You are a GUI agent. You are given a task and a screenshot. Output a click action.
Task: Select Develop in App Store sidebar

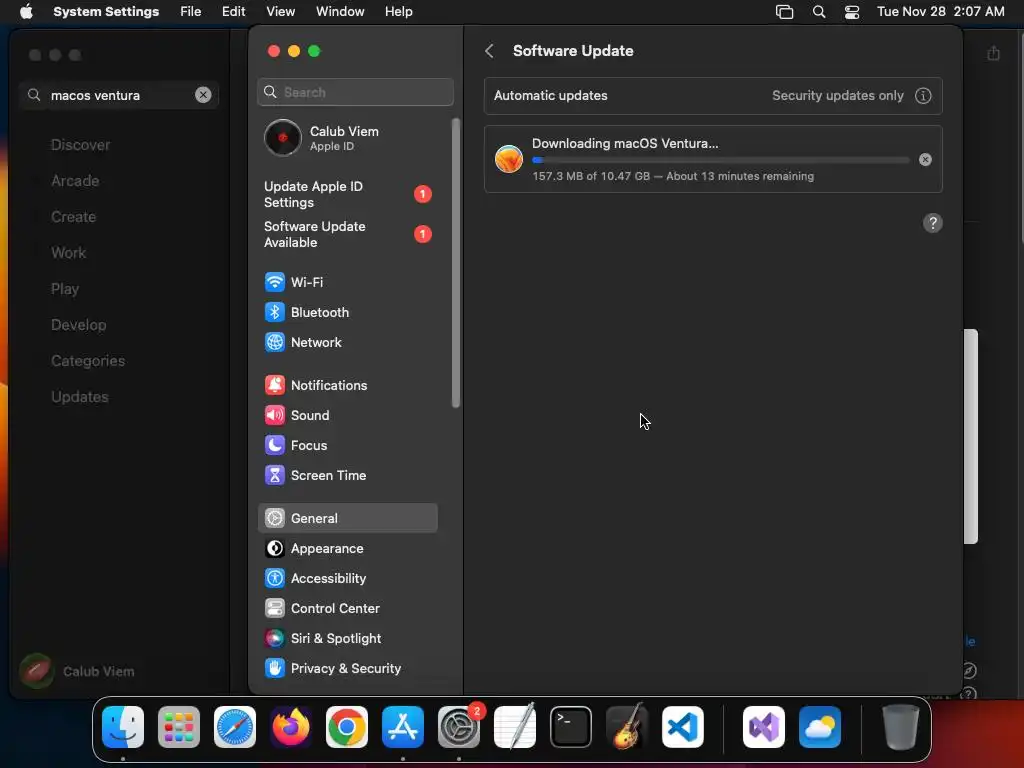click(x=78, y=325)
